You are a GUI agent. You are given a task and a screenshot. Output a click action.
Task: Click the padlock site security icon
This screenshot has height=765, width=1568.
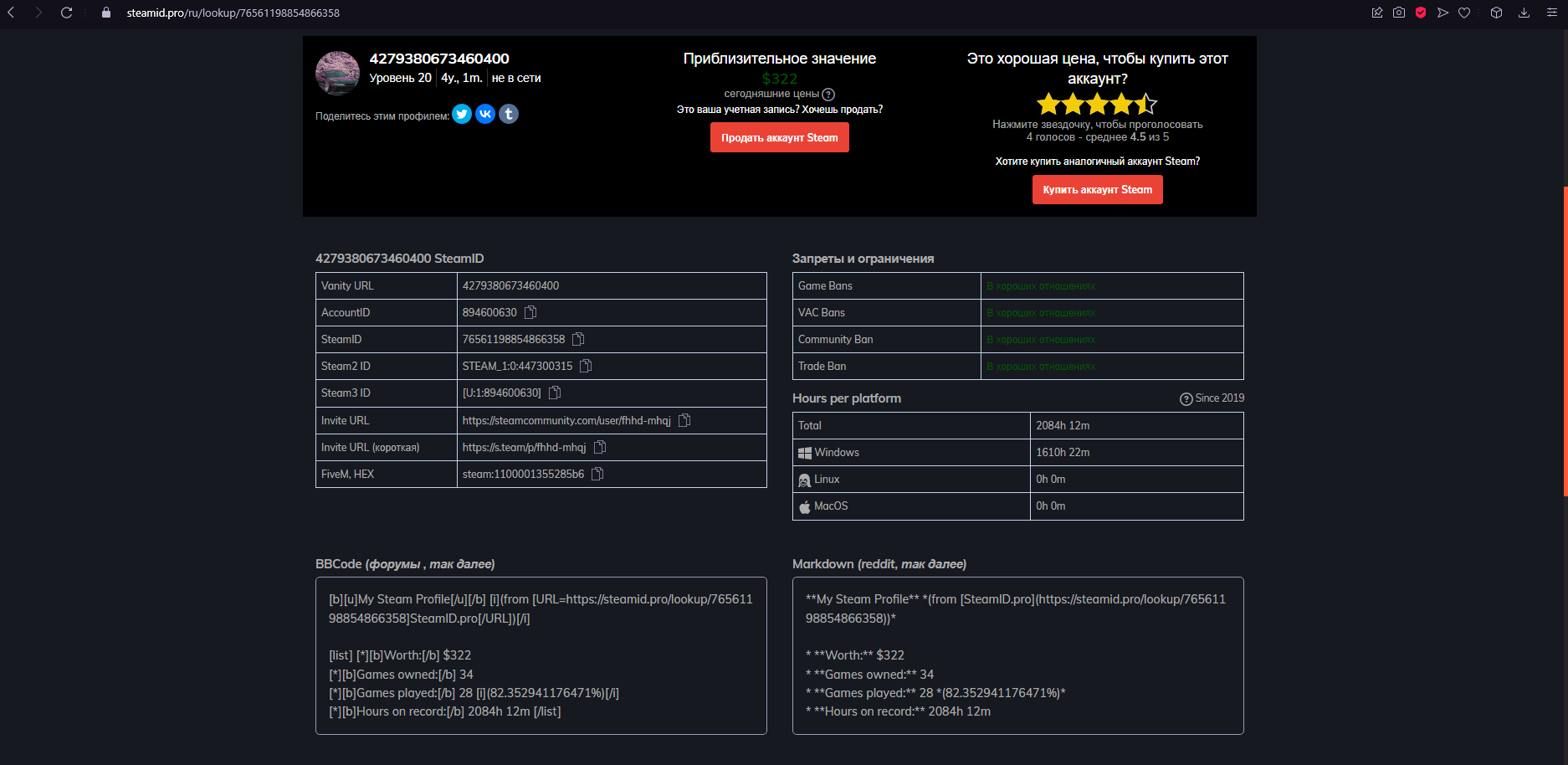(x=106, y=13)
